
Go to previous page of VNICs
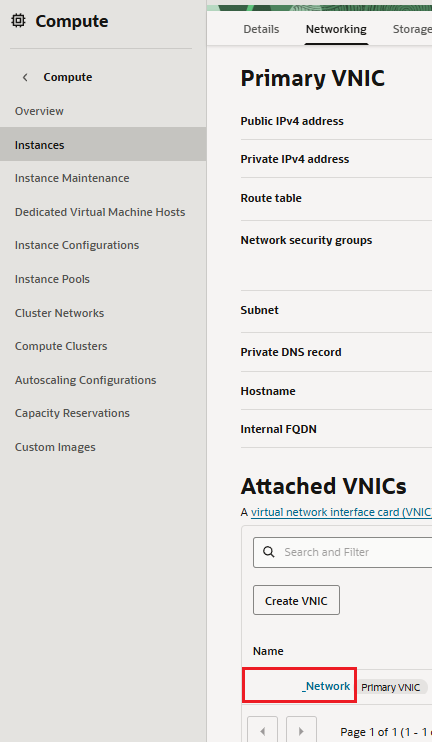click(263, 731)
